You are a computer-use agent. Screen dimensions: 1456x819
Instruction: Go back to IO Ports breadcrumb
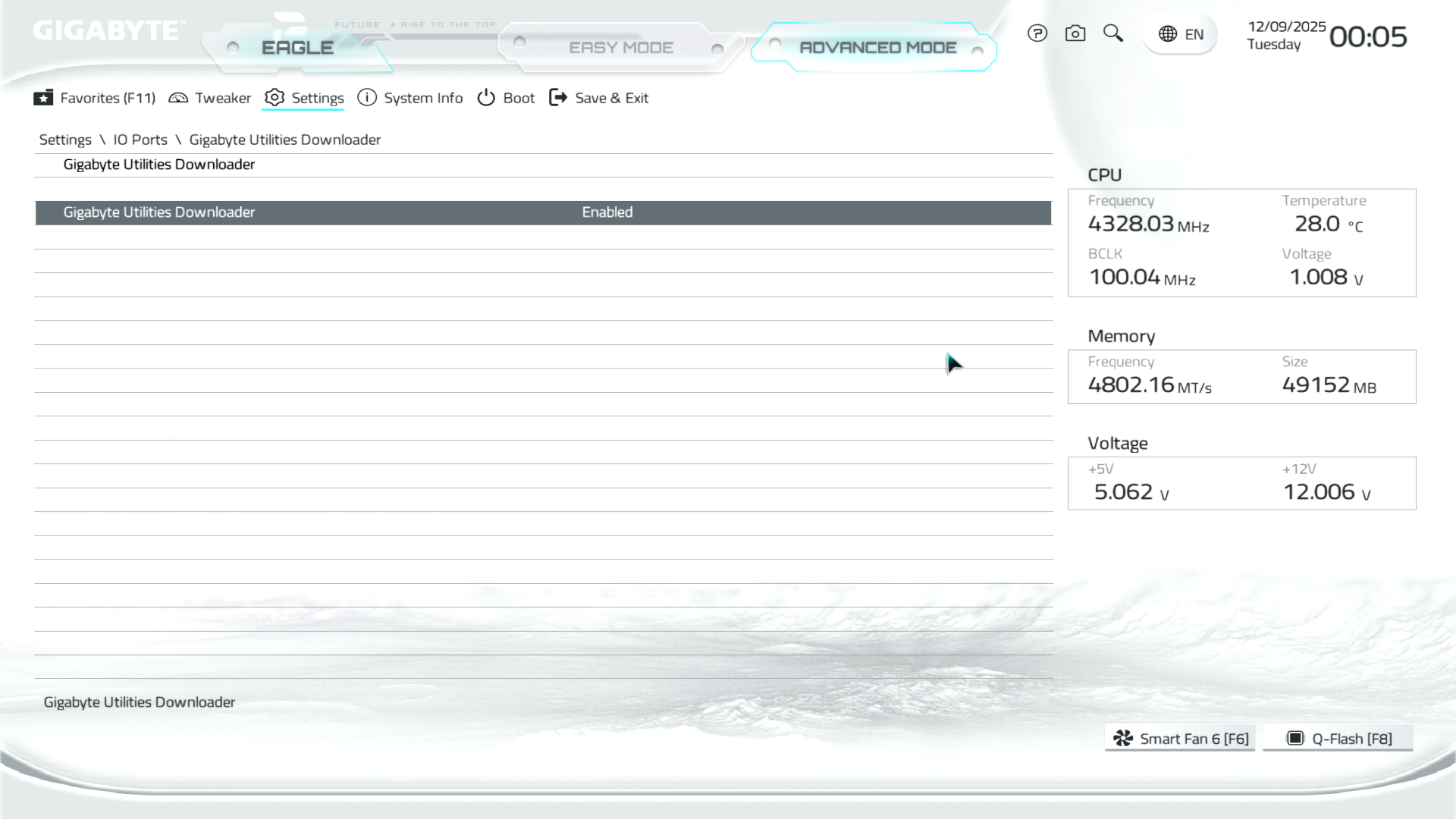tap(140, 140)
